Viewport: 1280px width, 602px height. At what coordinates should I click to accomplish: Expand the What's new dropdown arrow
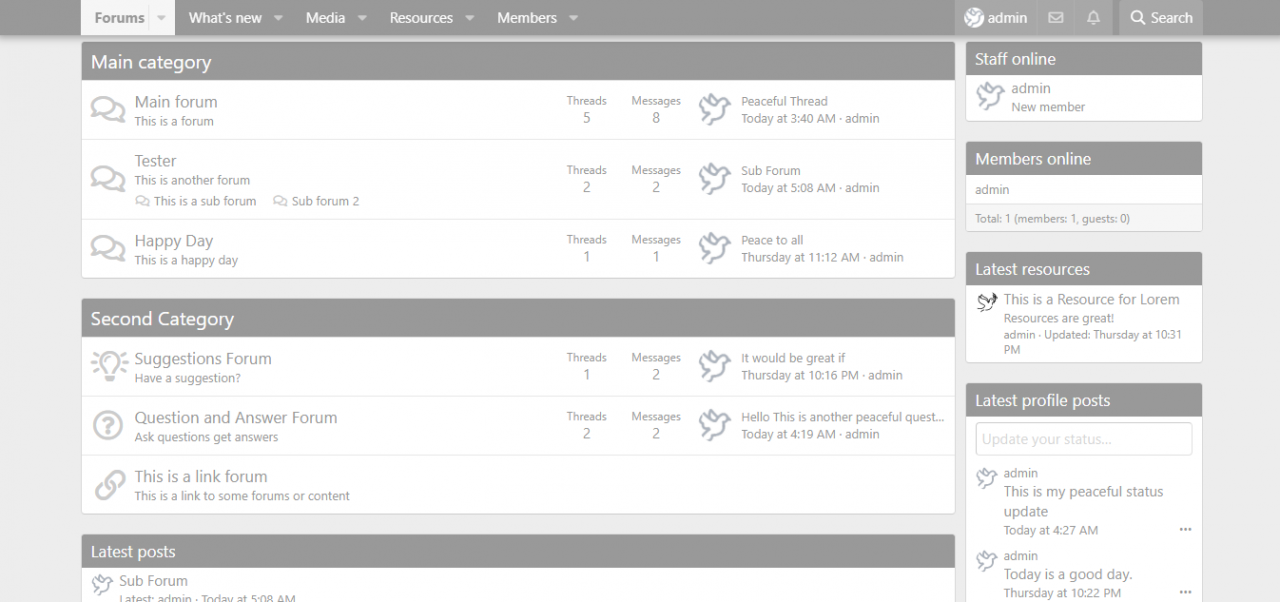coord(278,18)
